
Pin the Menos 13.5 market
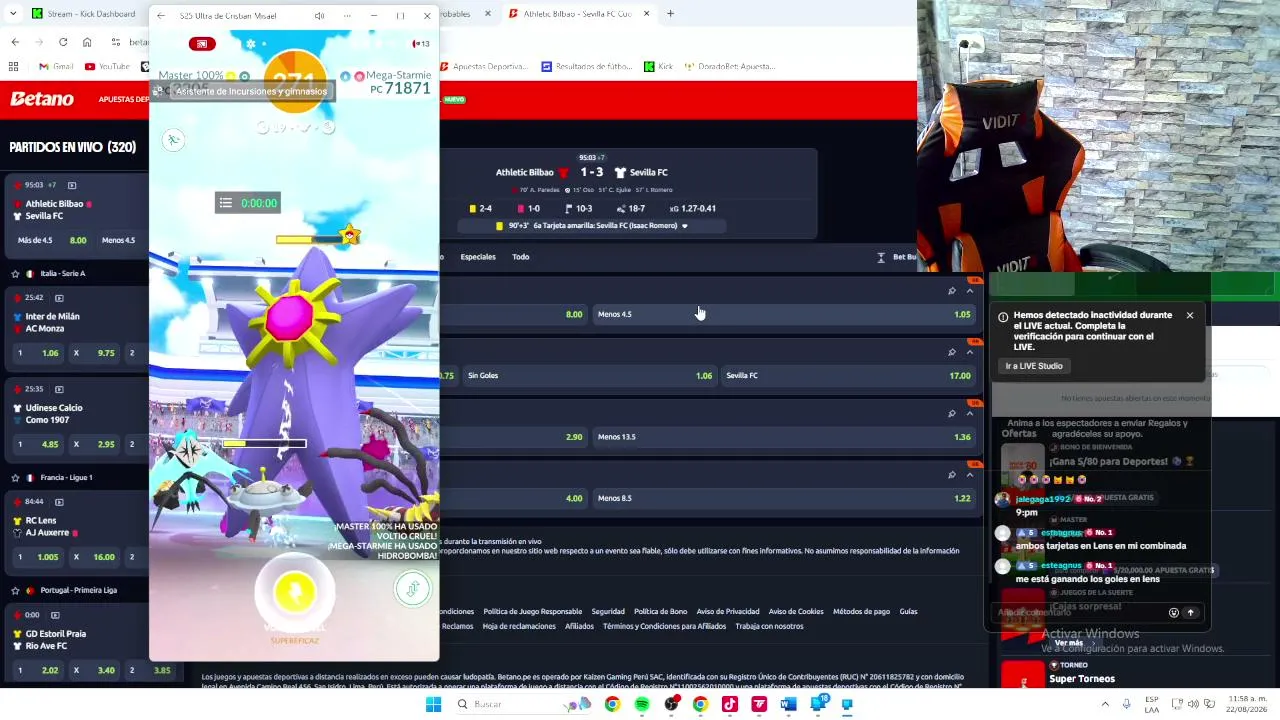tap(951, 413)
